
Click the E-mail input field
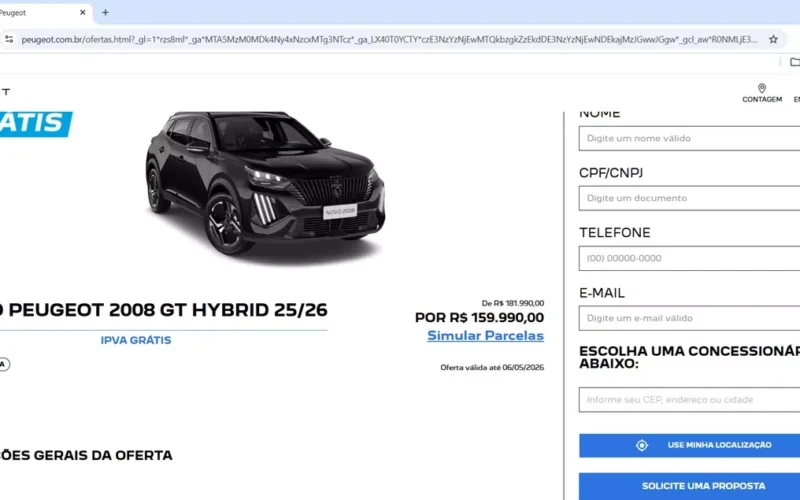point(689,318)
